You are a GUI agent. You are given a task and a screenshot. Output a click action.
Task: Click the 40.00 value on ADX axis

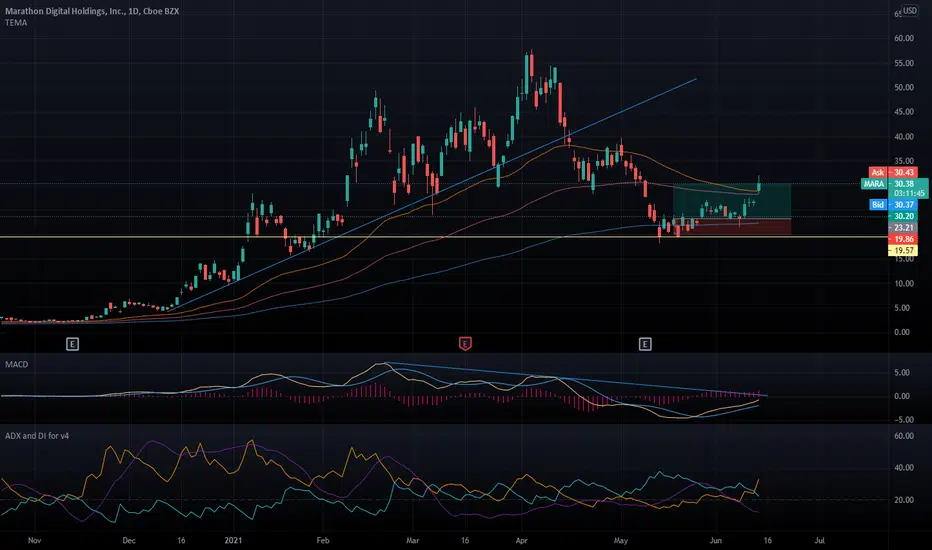(x=904, y=468)
